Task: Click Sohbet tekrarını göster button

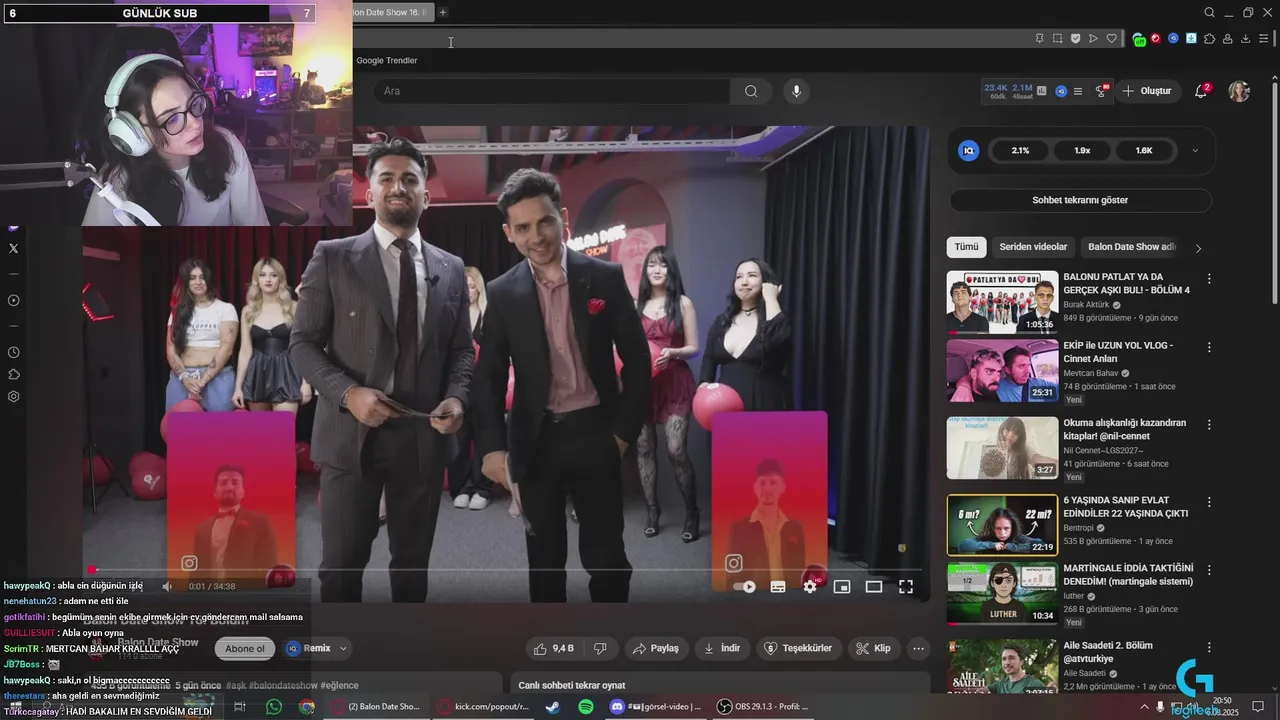Action: 1080,200
